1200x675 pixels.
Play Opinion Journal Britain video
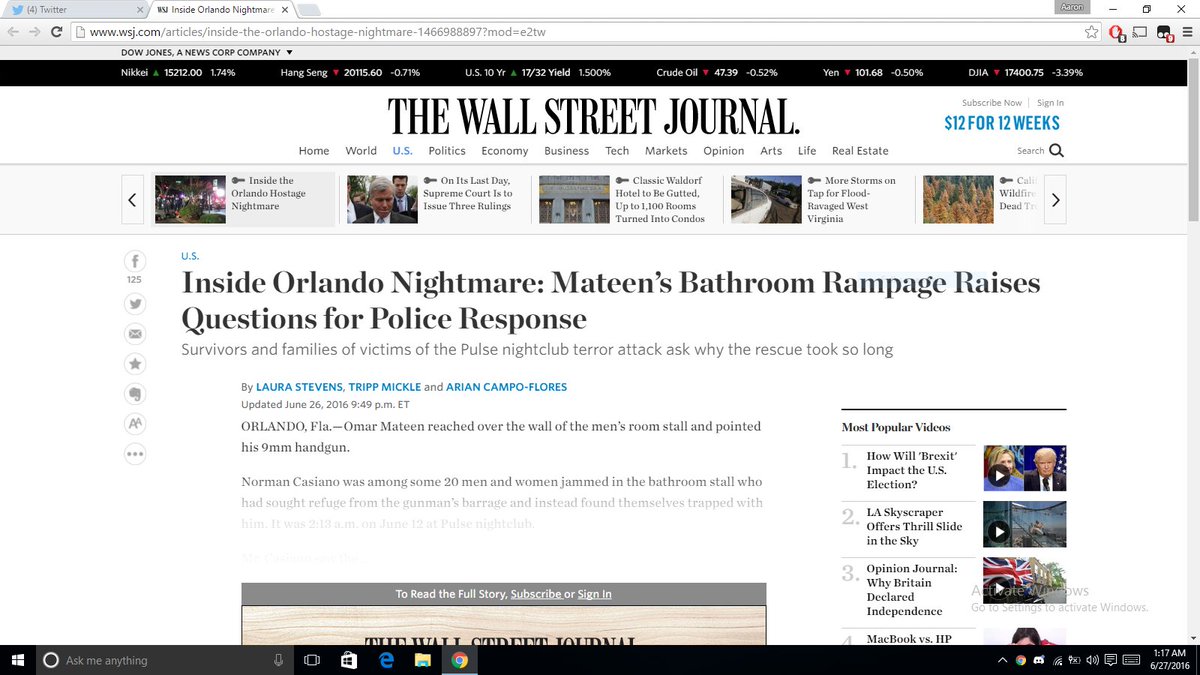[1025, 580]
